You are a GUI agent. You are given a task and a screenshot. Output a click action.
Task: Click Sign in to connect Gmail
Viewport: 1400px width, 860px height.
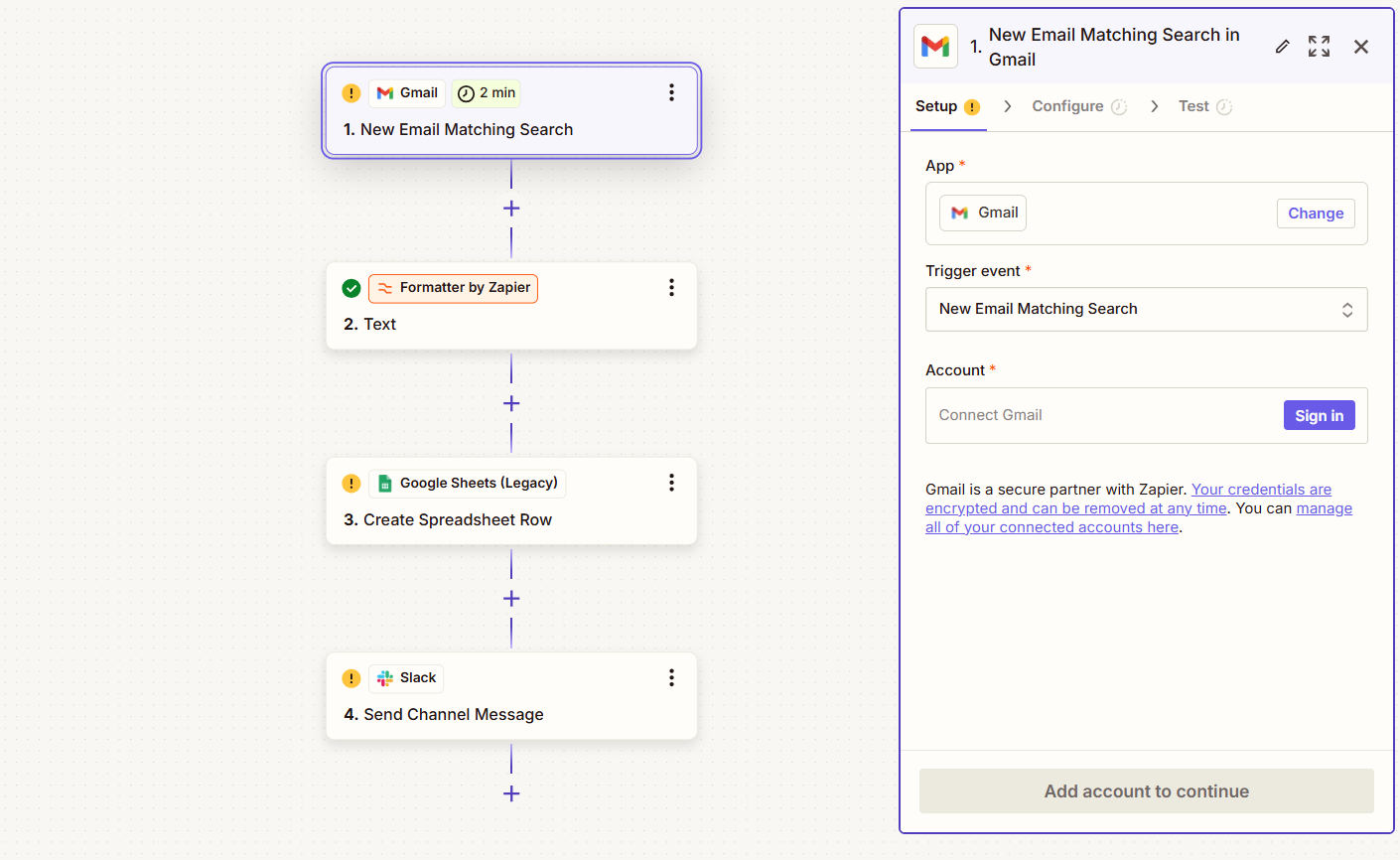[1319, 415]
